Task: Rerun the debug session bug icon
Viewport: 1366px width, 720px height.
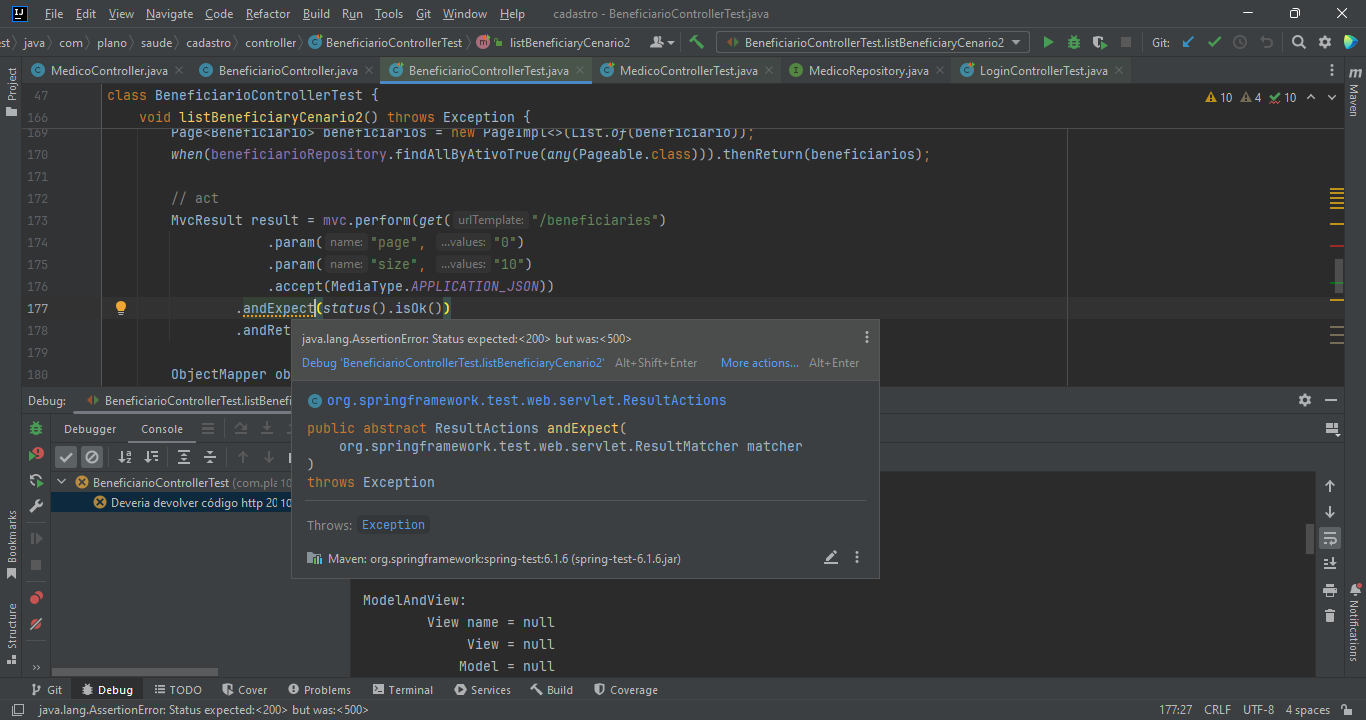Action: (x=36, y=429)
